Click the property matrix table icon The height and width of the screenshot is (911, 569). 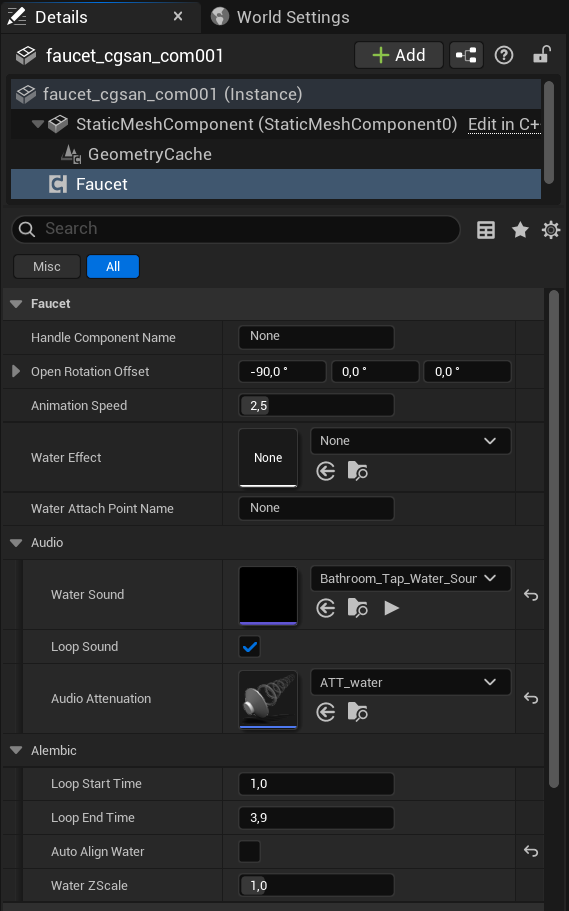(x=486, y=230)
